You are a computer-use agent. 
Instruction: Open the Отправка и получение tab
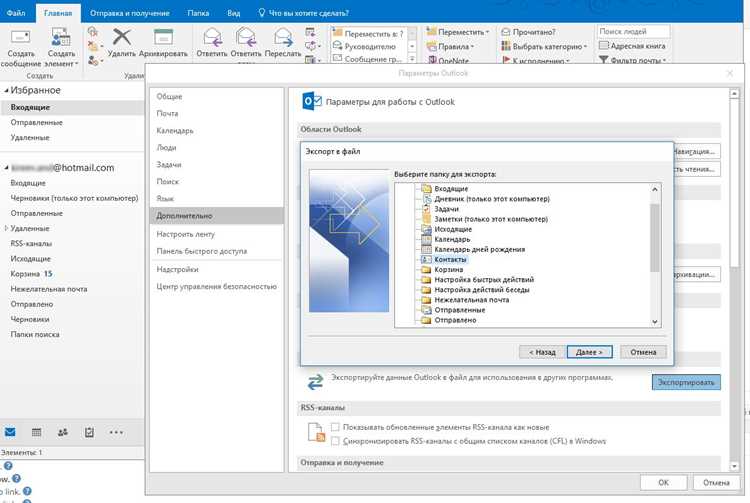(130, 13)
